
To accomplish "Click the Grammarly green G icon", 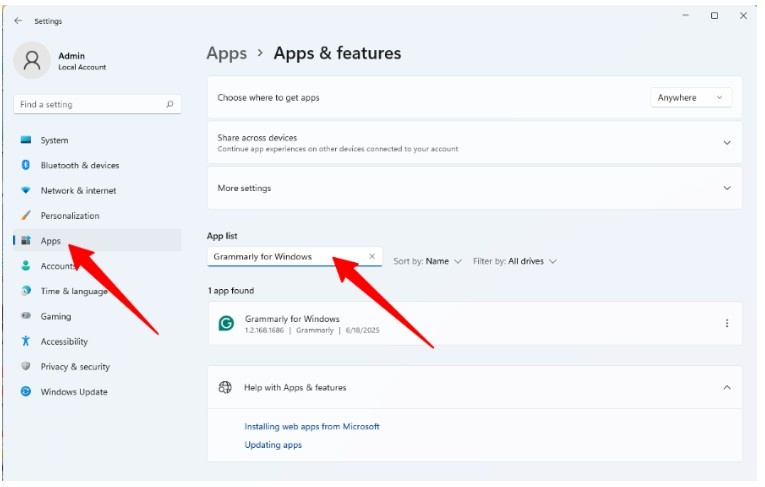I will pyautogui.click(x=226, y=323).
